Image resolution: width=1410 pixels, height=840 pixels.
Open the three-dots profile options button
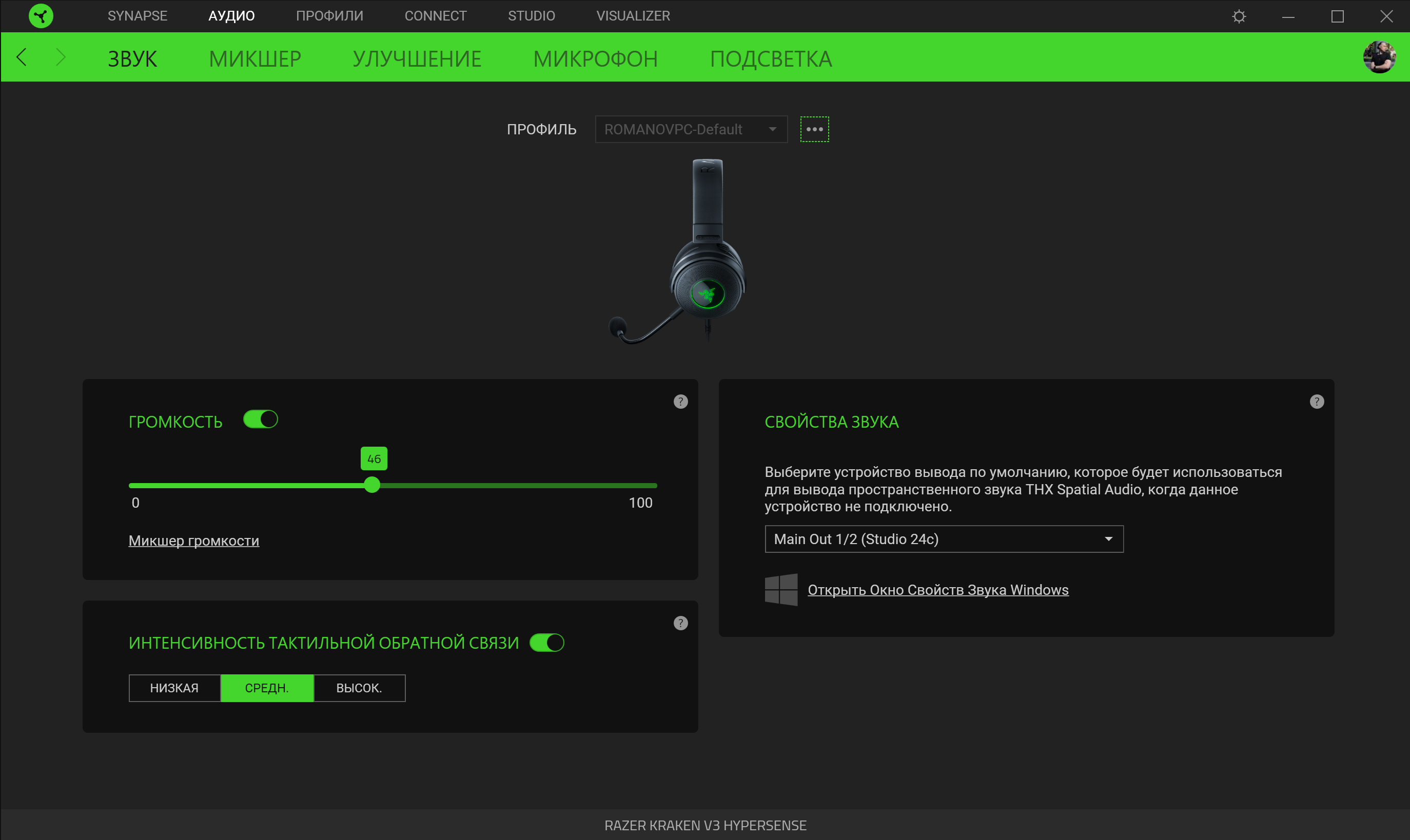coord(814,129)
